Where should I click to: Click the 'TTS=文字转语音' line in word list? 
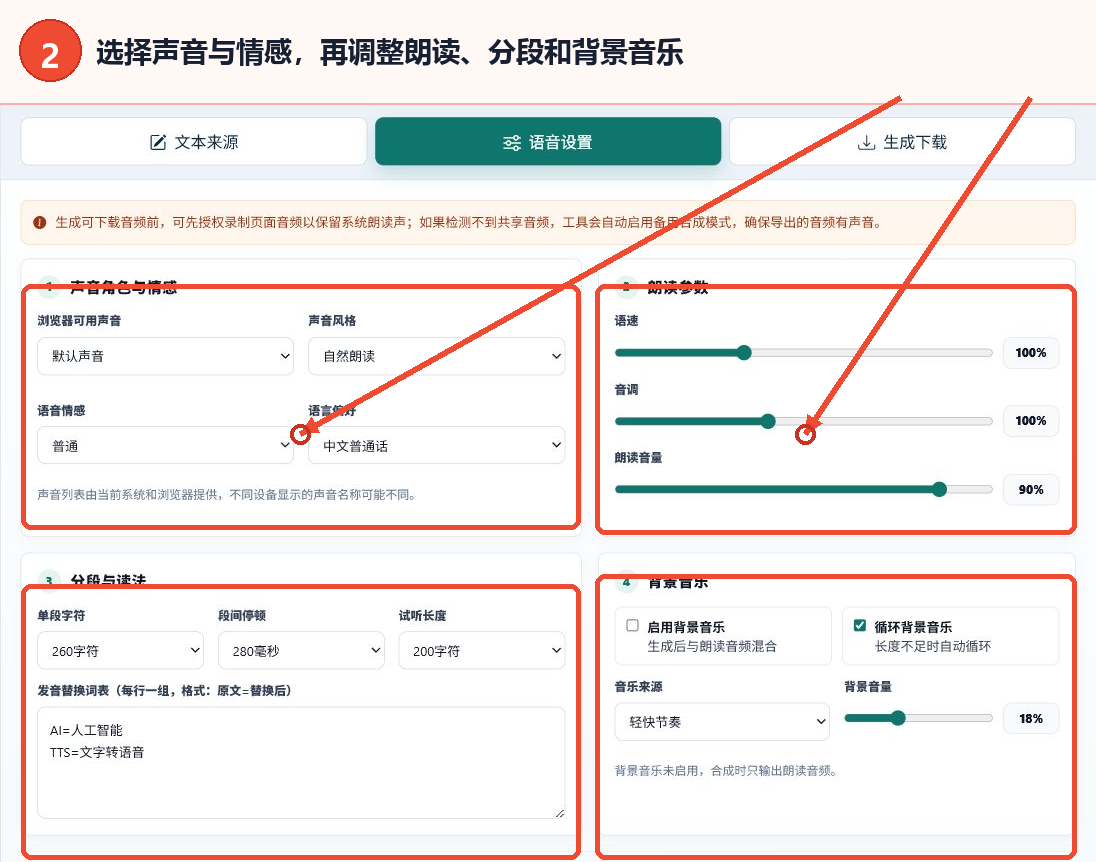point(97,752)
